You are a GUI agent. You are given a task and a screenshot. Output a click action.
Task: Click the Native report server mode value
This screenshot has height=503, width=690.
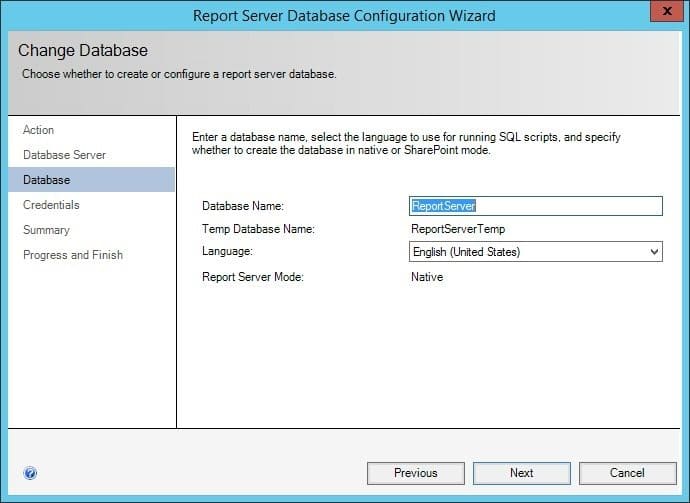(427, 277)
